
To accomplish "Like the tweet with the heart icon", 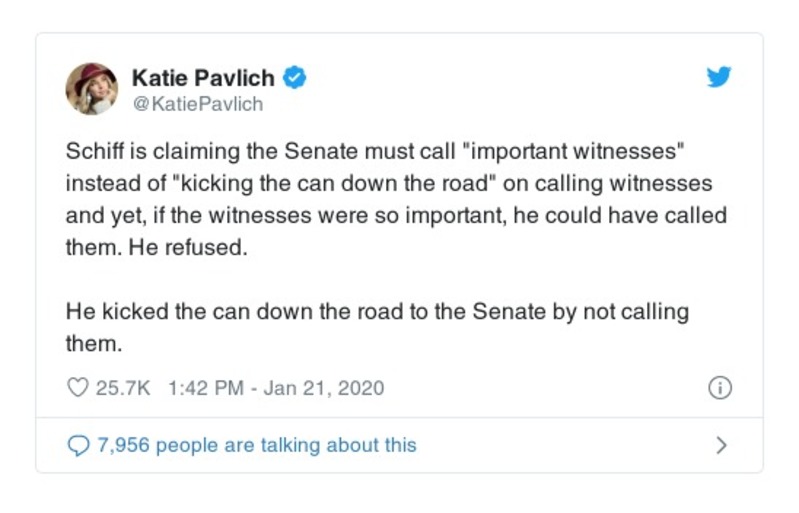I will 77,387.
